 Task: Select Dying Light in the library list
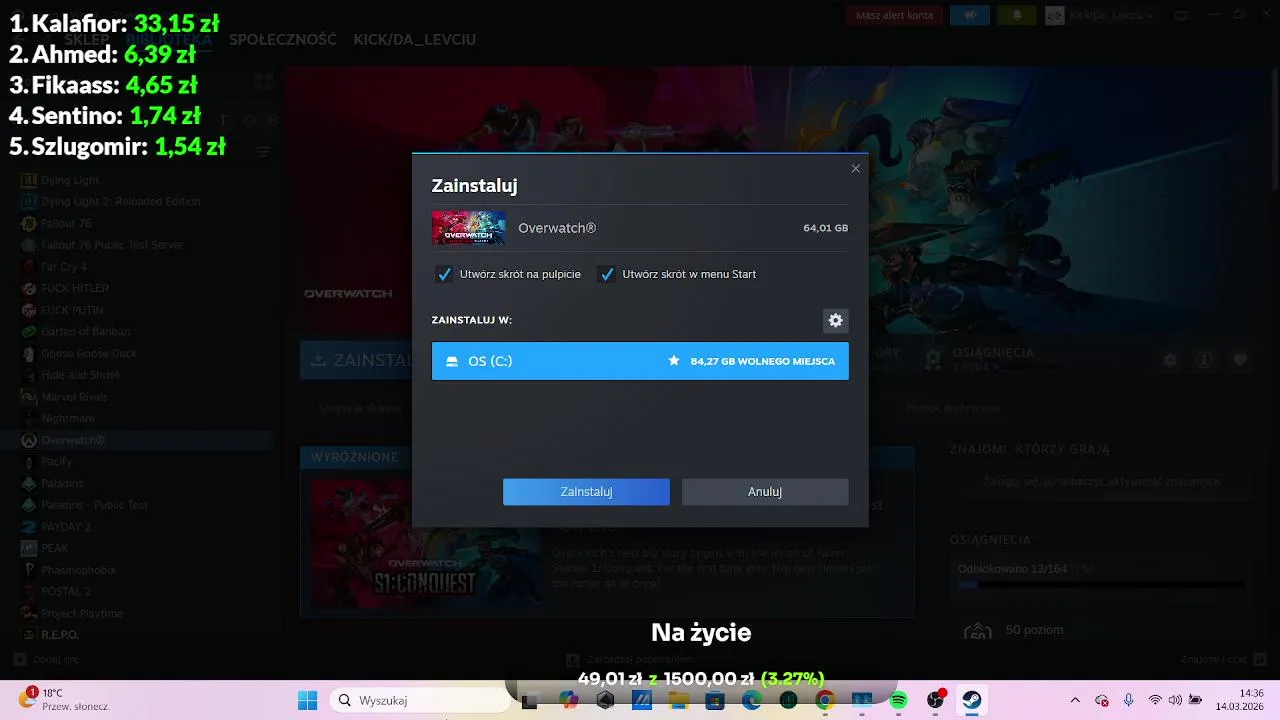click(x=70, y=180)
